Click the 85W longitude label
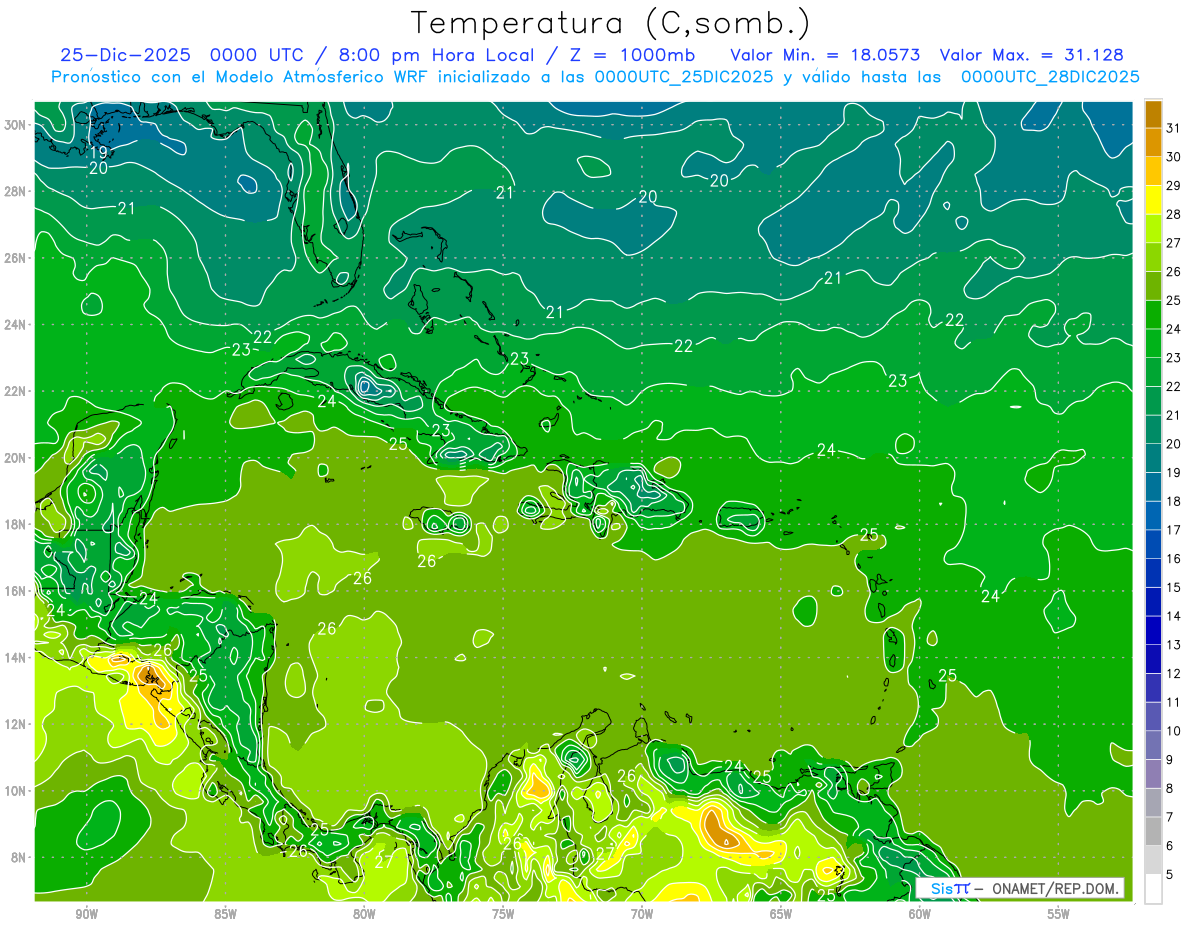The image size is (1200, 927). pos(226,914)
